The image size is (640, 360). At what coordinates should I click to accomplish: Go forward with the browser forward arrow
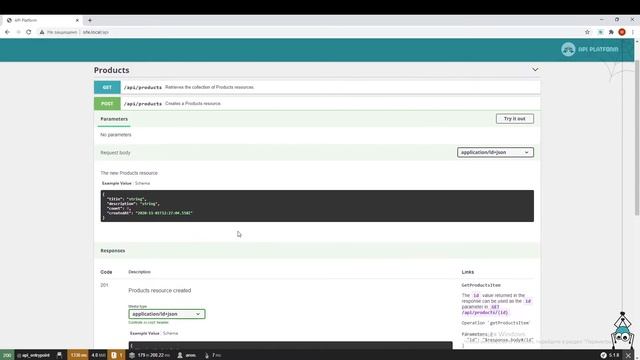(x=18, y=32)
